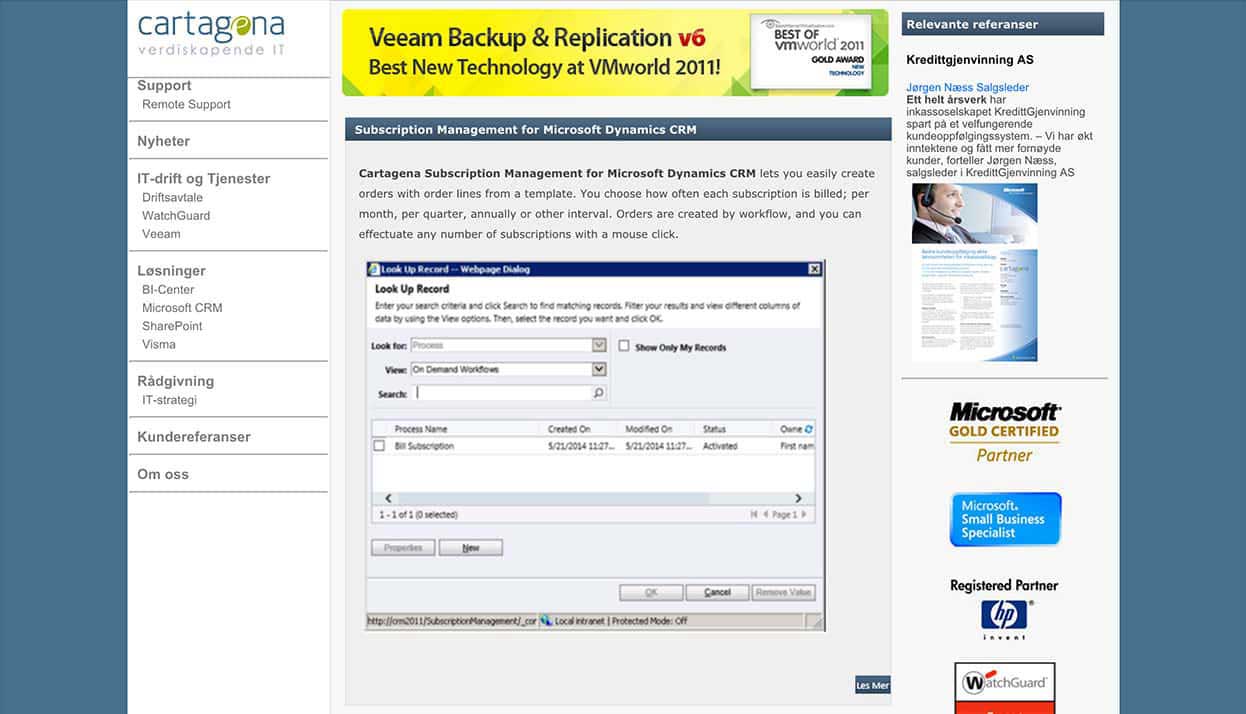Click the Les Mer button
This screenshot has width=1246, height=714.
872,685
